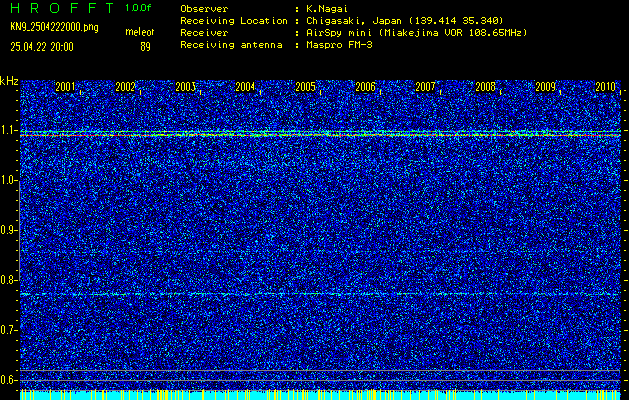Click the meteor count label

(x=140, y=32)
